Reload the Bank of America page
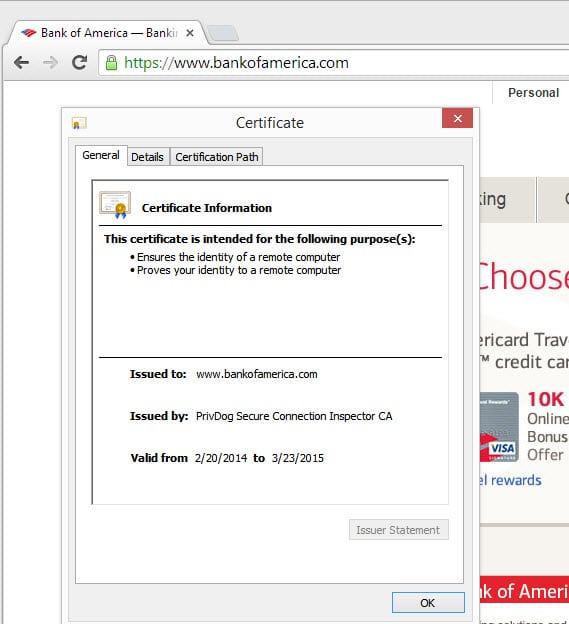The image size is (569, 624). [x=79, y=62]
